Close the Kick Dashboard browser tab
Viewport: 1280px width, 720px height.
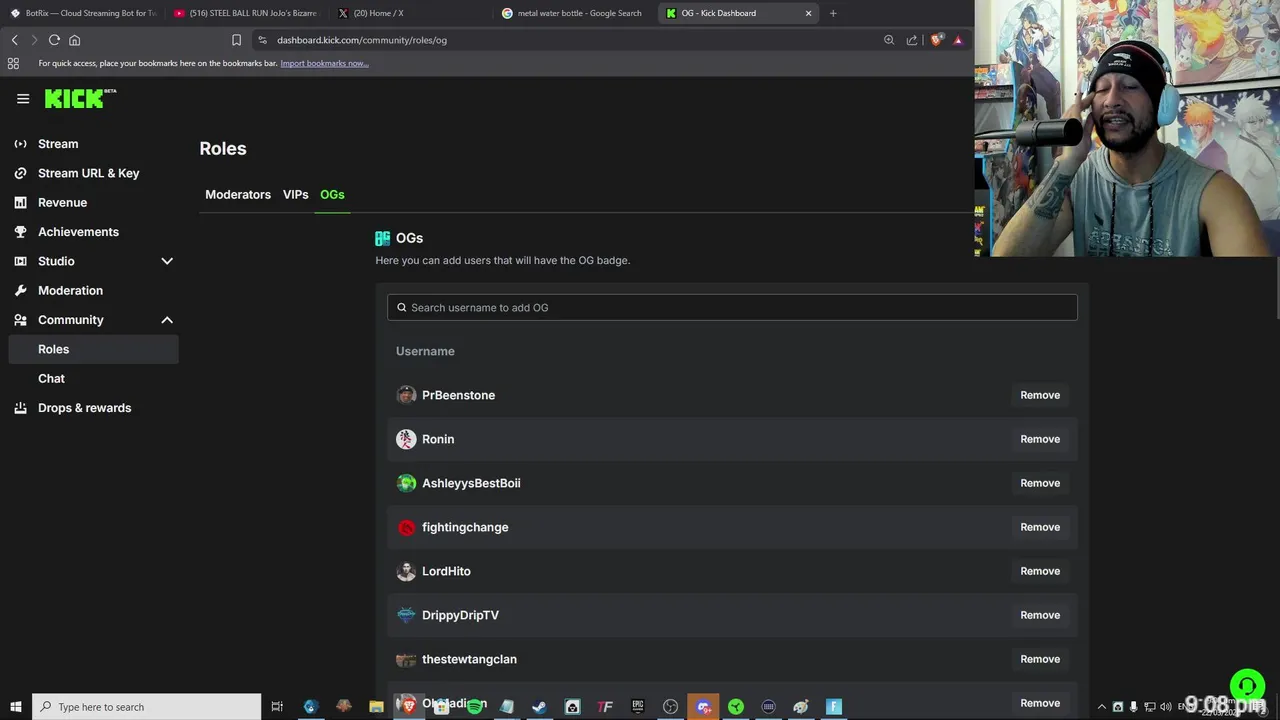pyautogui.click(x=808, y=13)
